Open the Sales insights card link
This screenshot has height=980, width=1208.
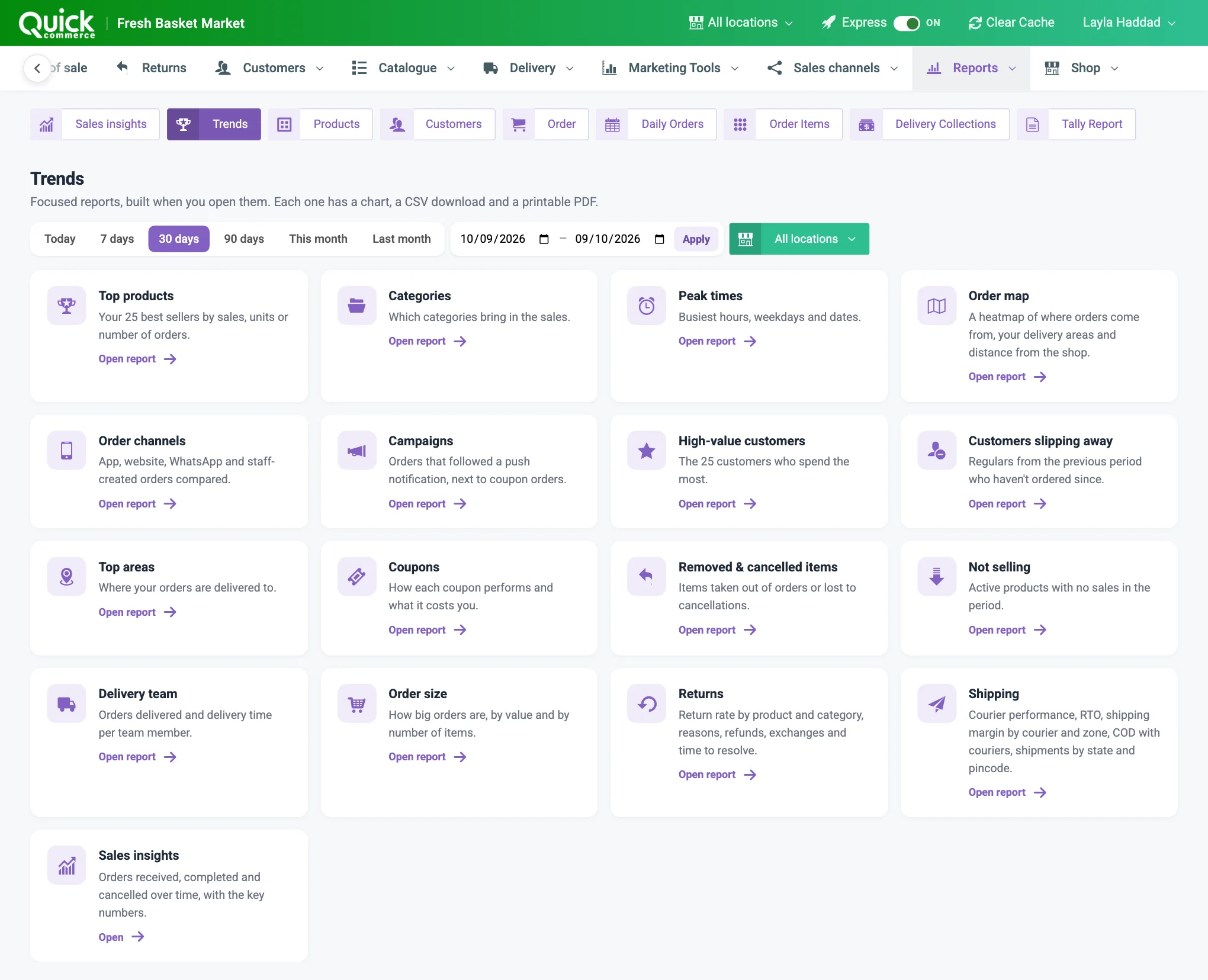[x=121, y=937]
